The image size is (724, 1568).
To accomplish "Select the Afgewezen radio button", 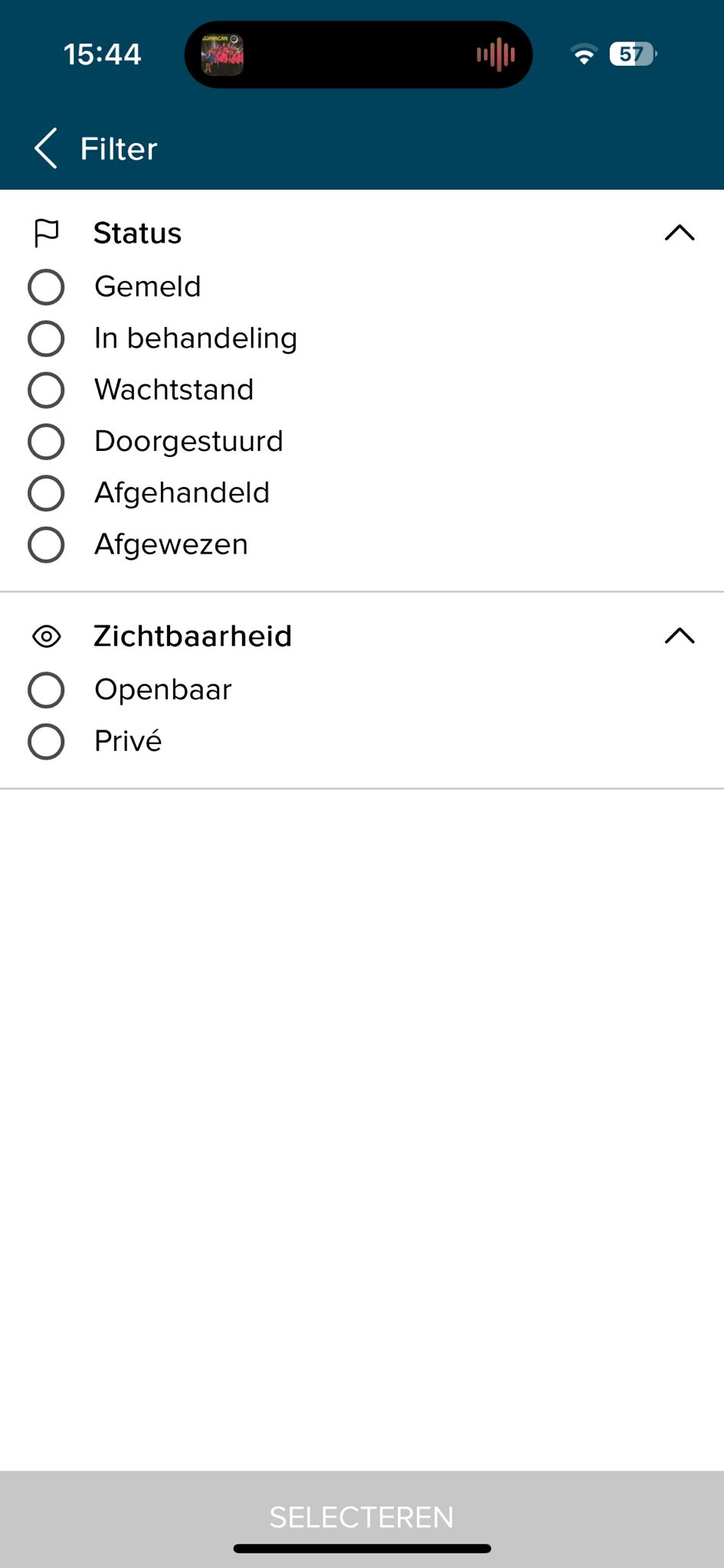I will pyautogui.click(x=46, y=545).
